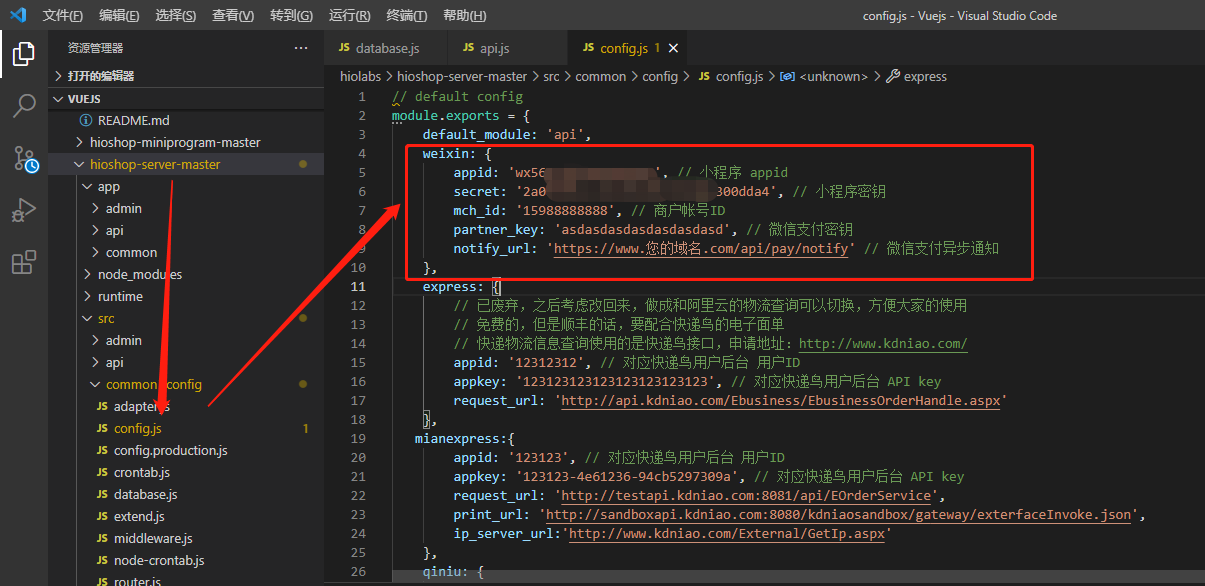Open the 文件(F) menu

[x=63, y=16]
